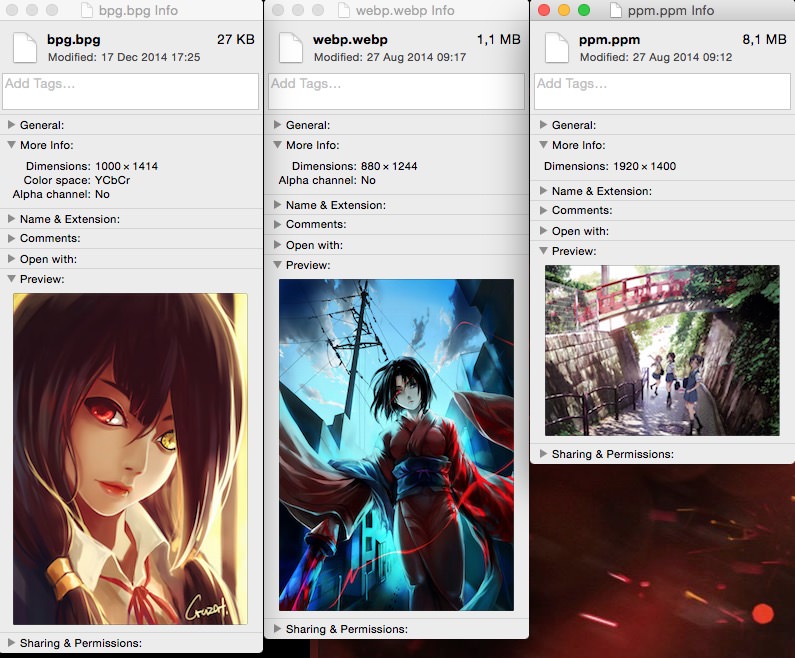
Task: Click Modified date 17 Dec 2014 17:25
Action: coord(151,57)
